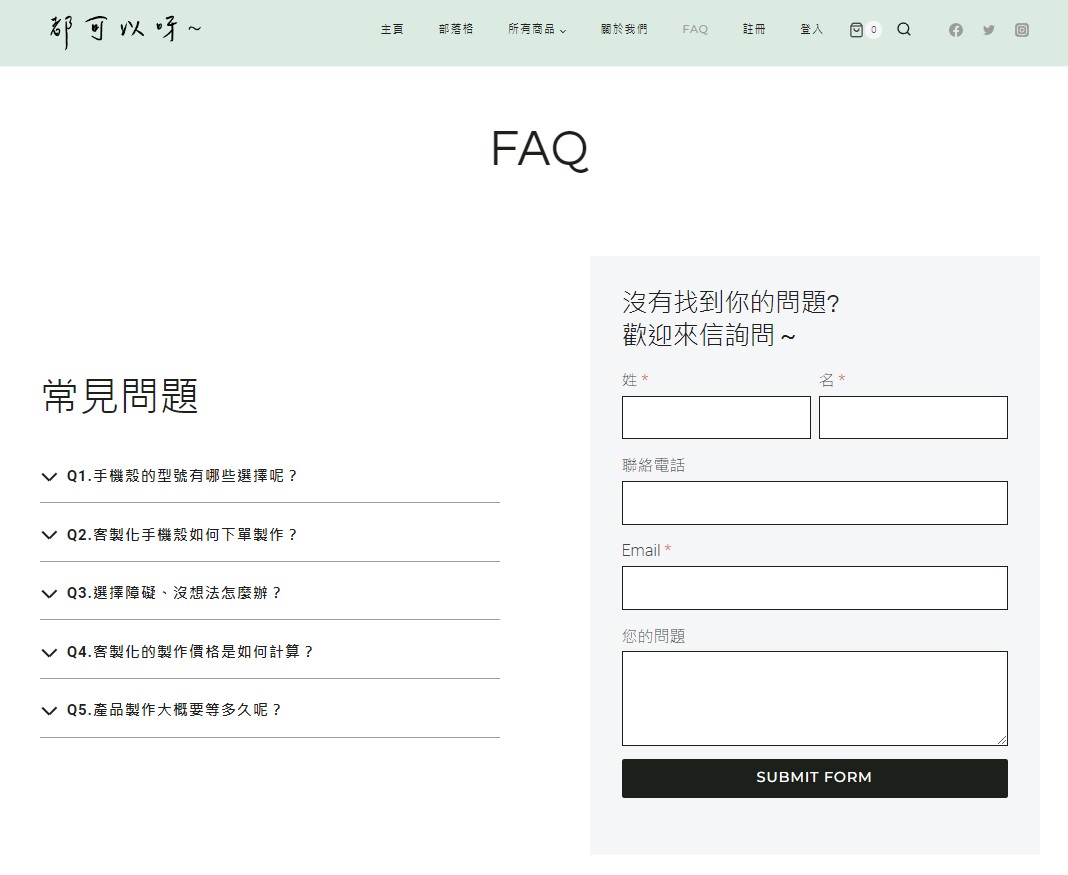Click the 都可以呀 site logo
Viewport: 1068px width, 875px height.
click(x=125, y=30)
